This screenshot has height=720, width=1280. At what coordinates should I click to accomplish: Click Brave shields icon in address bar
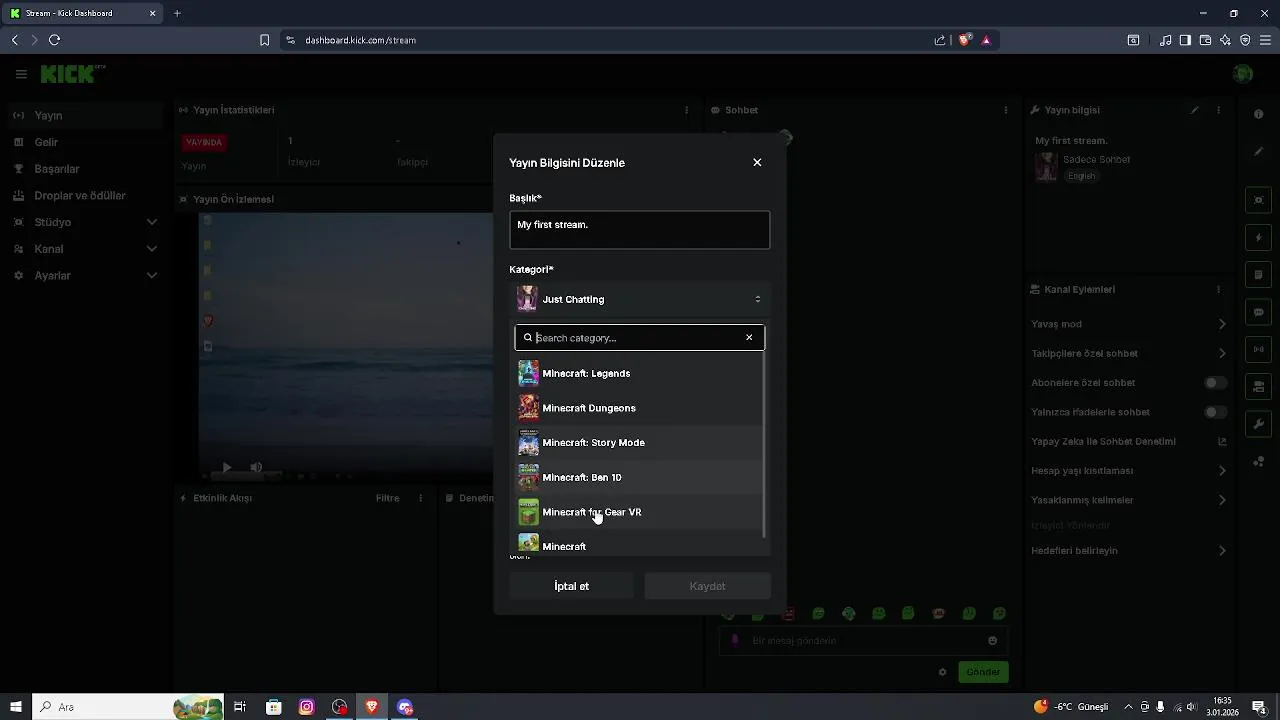click(965, 40)
